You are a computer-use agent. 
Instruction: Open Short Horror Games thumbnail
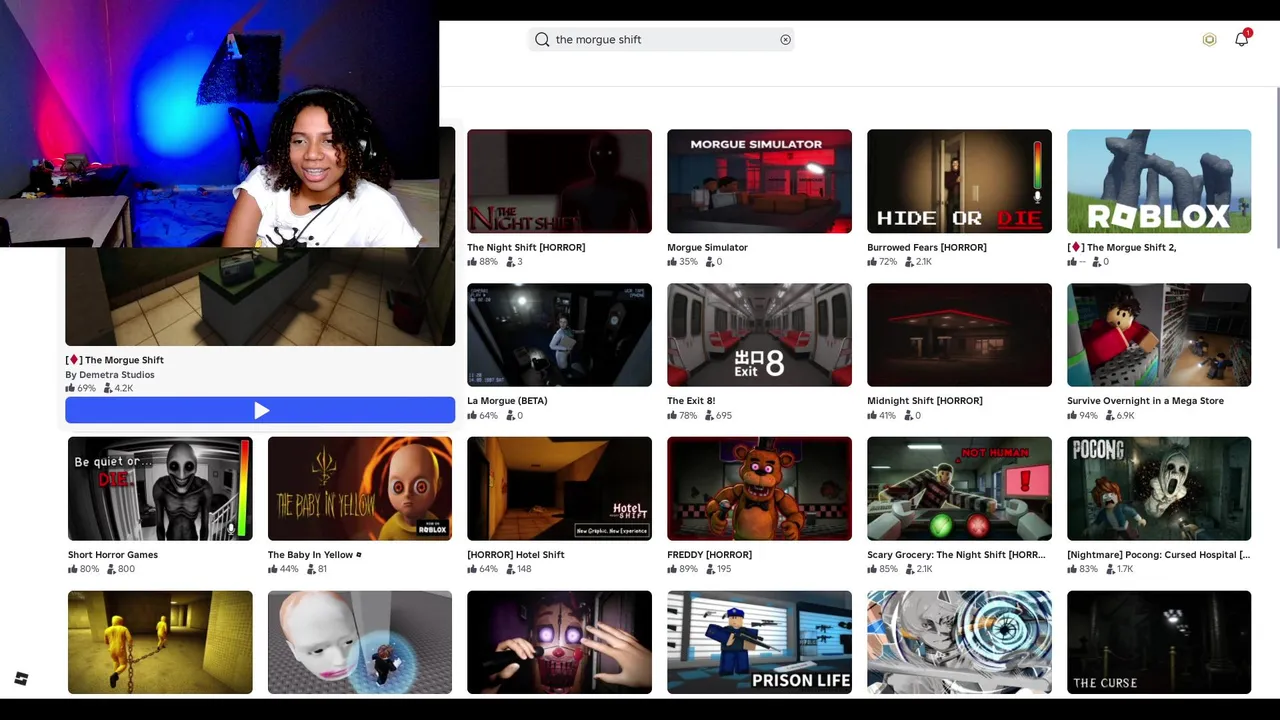160,488
